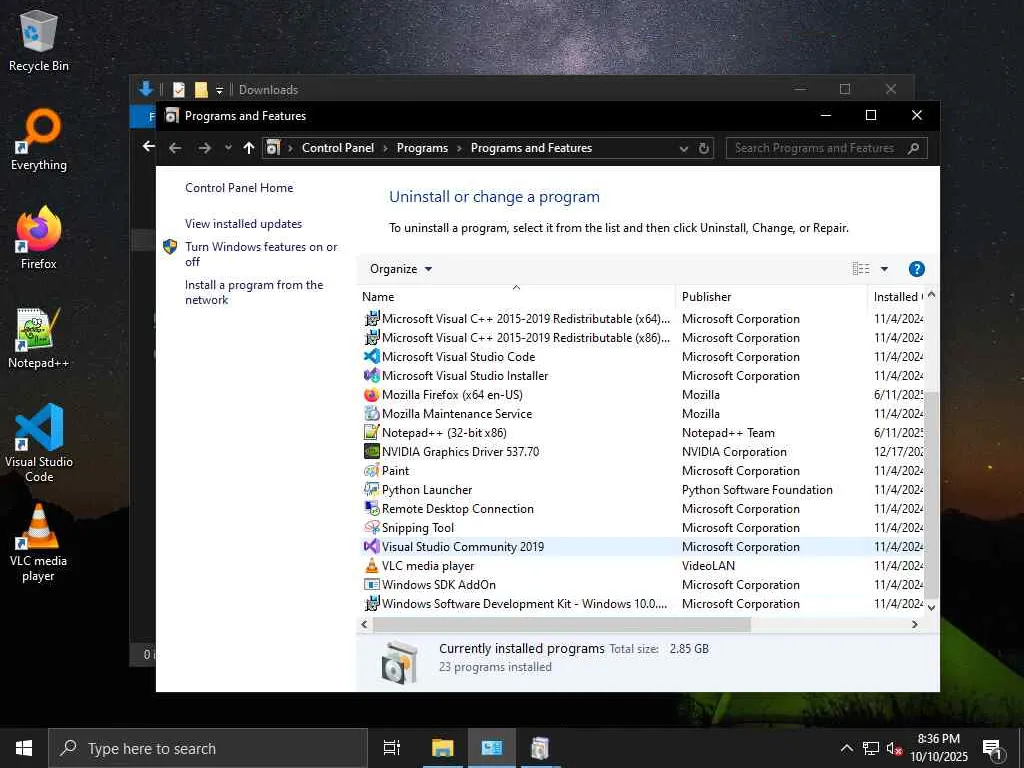Open the Organize dropdown menu
The image size is (1024, 768).
pos(400,269)
